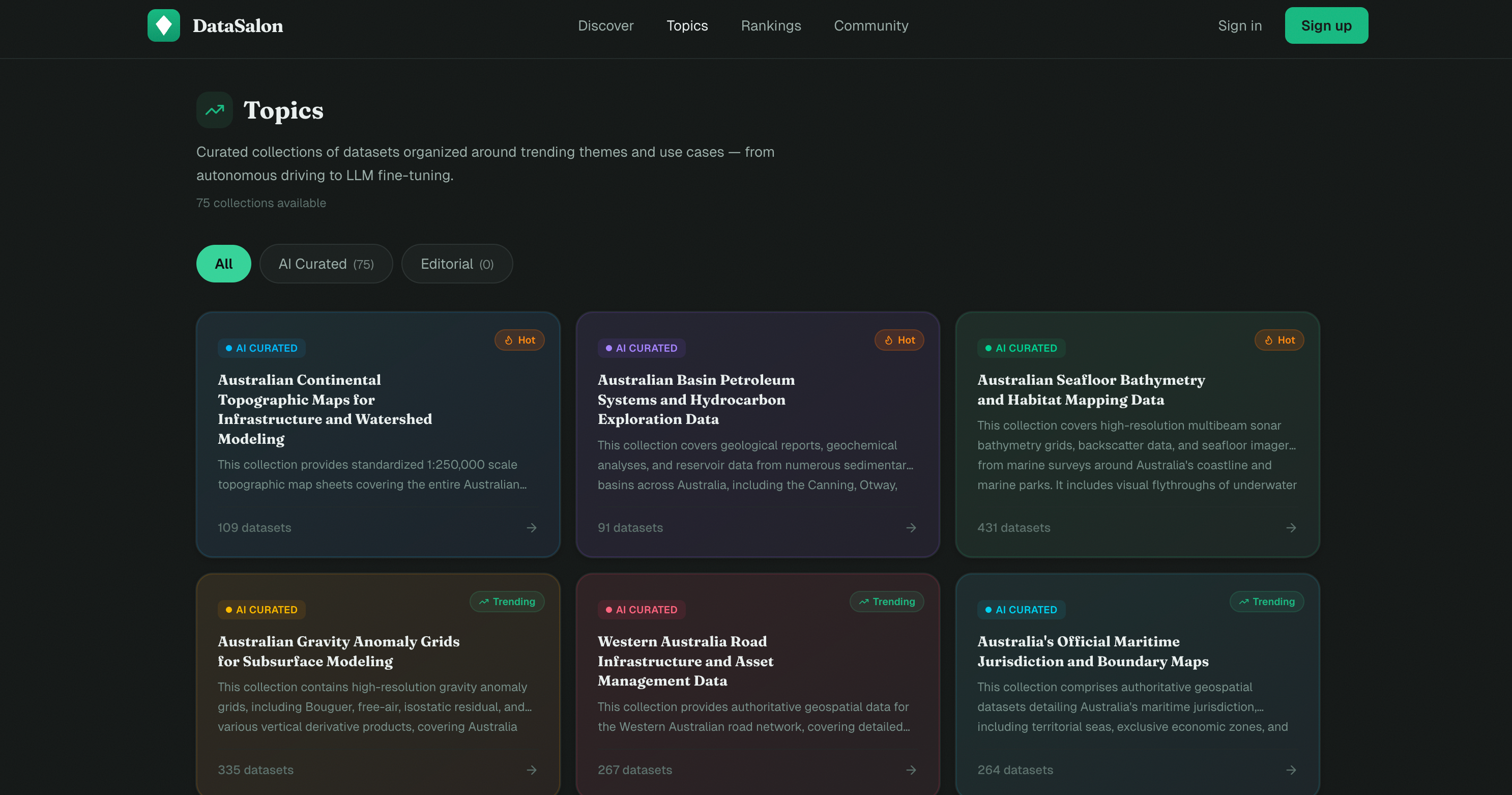
Task: Click the Hot flame badge on Seafloor Bathymetry card
Action: click(1279, 340)
